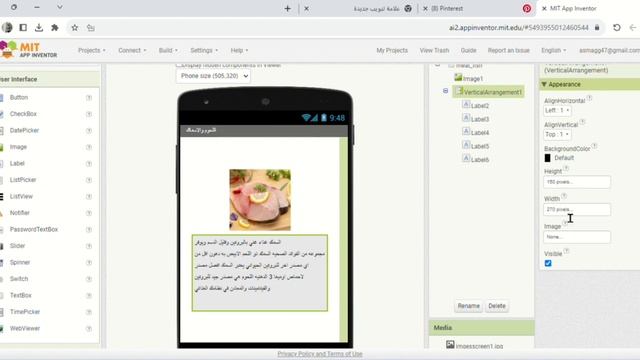Screen dimensions: 640x360
Task: Collapse the VerticalArrangement1 tree node
Action: (445, 91)
